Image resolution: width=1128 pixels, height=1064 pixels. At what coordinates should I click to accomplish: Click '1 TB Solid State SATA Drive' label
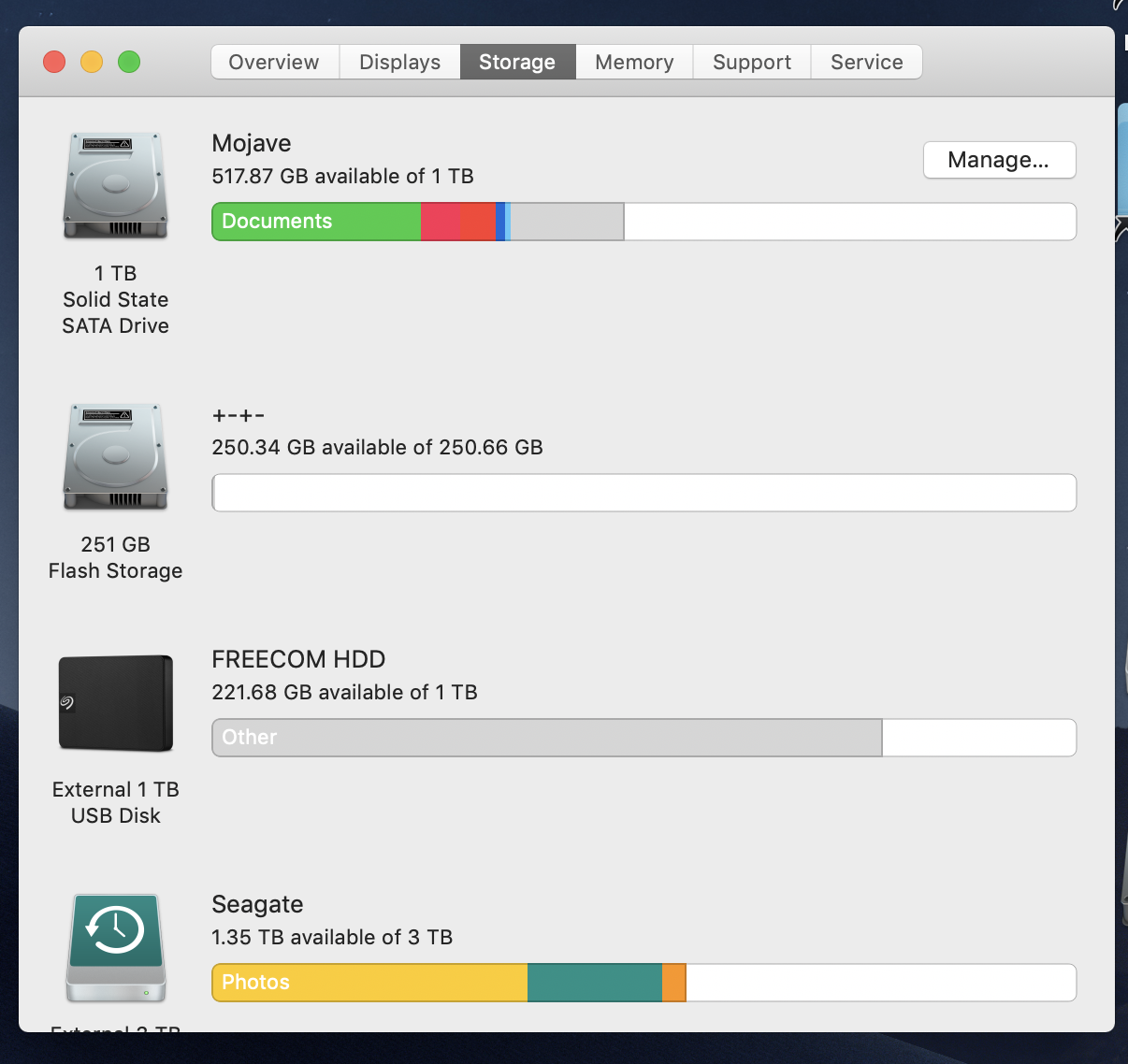point(116,299)
